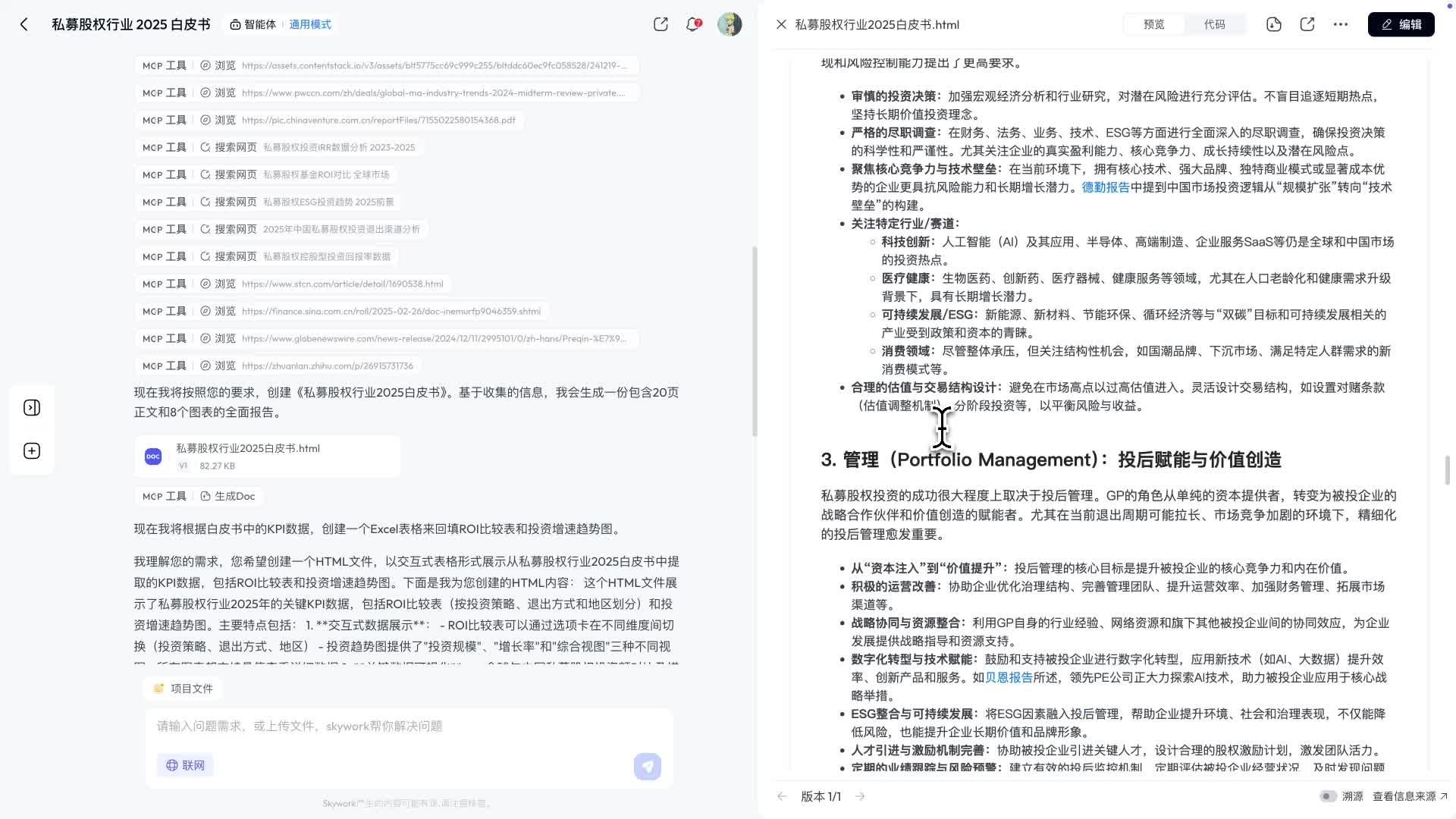Click the message input field
This screenshot has height=819, width=1456.
coord(409,726)
